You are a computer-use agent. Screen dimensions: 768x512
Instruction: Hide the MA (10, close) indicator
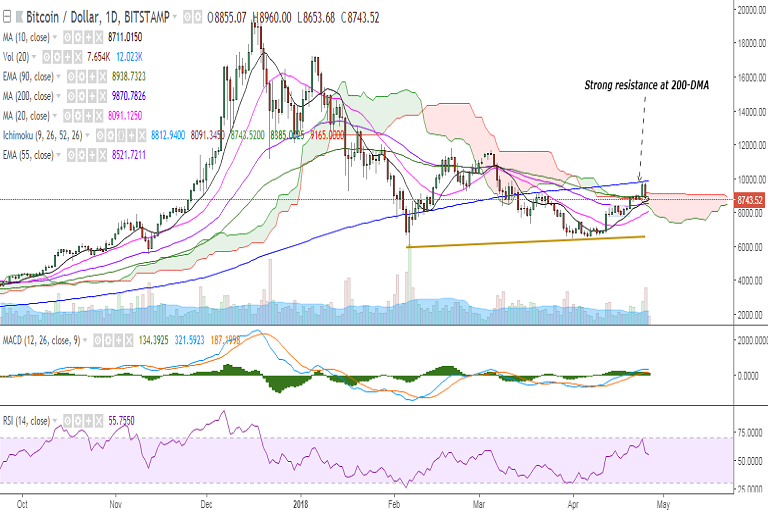point(68,37)
